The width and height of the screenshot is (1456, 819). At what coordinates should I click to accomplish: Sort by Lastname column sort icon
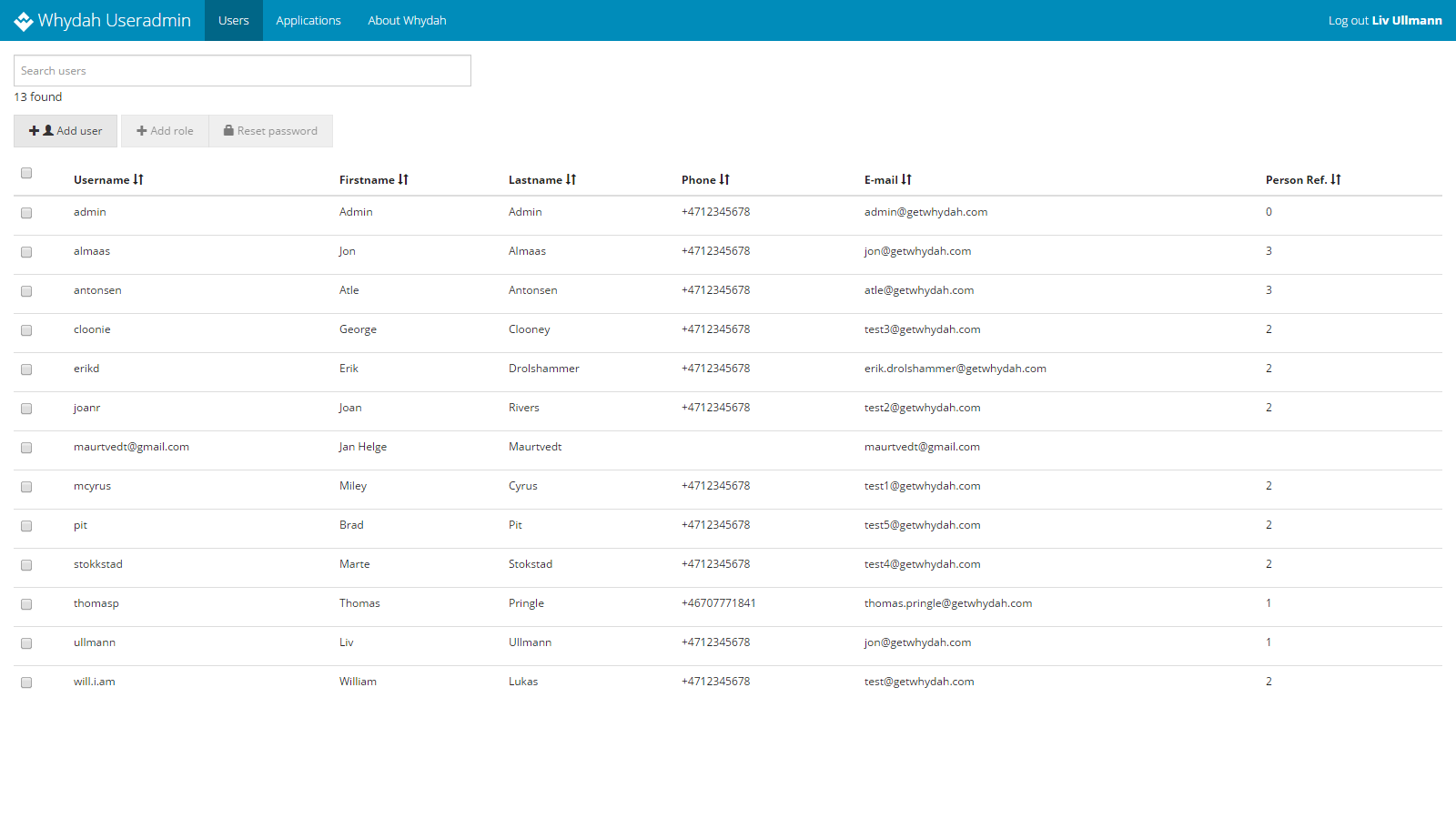[x=571, y=179]
